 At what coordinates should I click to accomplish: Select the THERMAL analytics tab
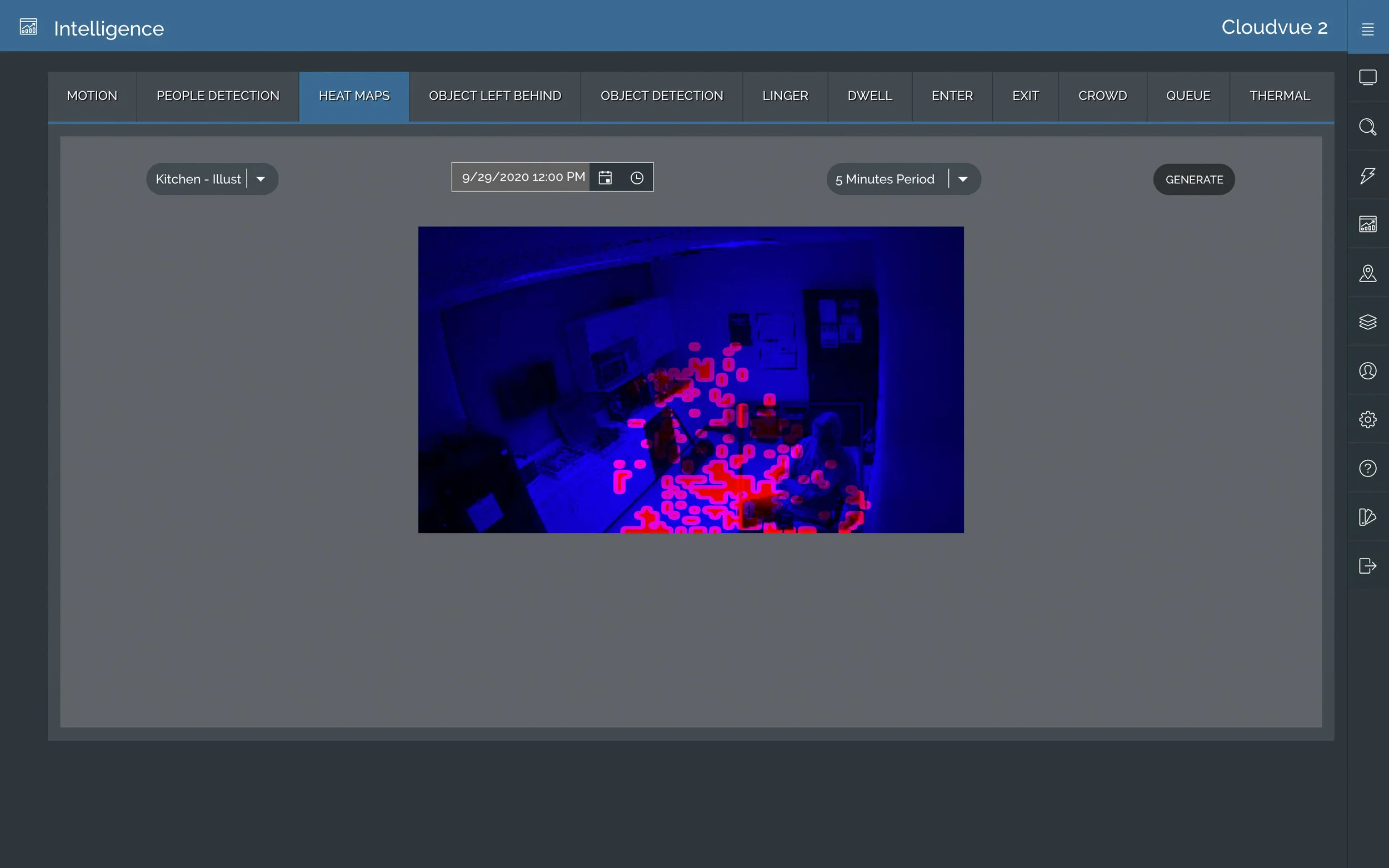point(1280,96)
